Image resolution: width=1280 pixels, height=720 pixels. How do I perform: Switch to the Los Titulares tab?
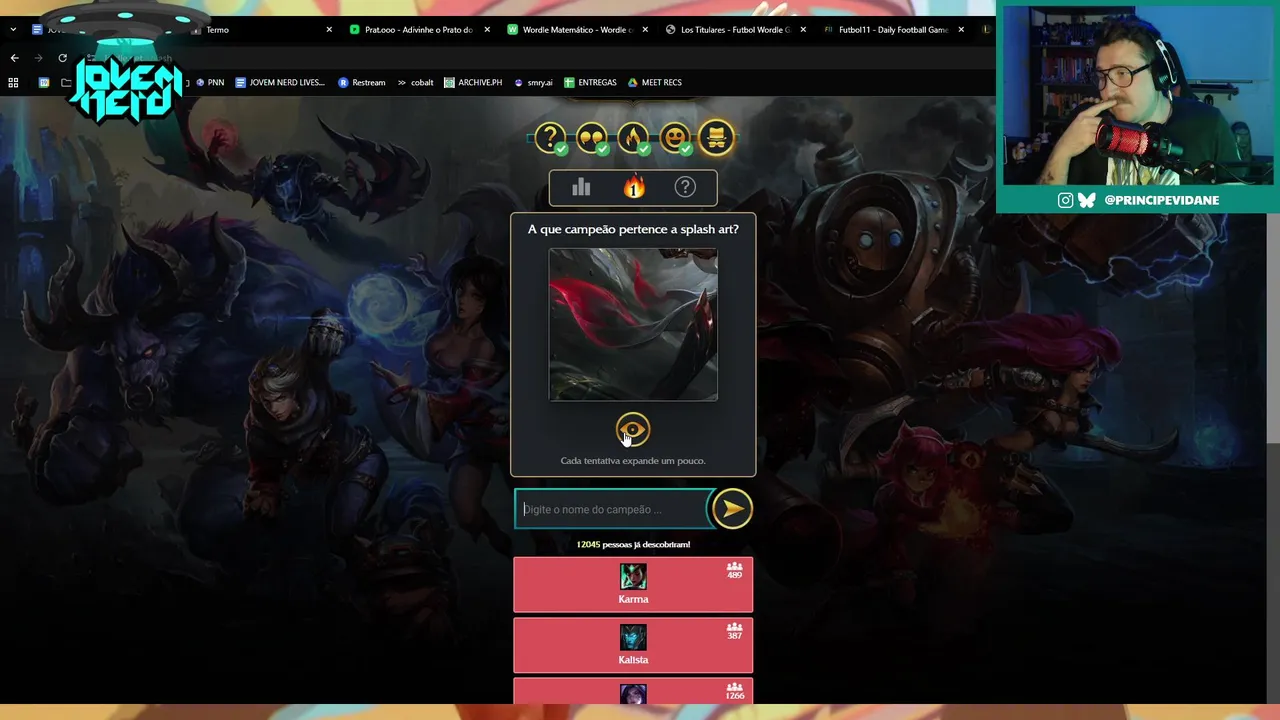[735, 30]
